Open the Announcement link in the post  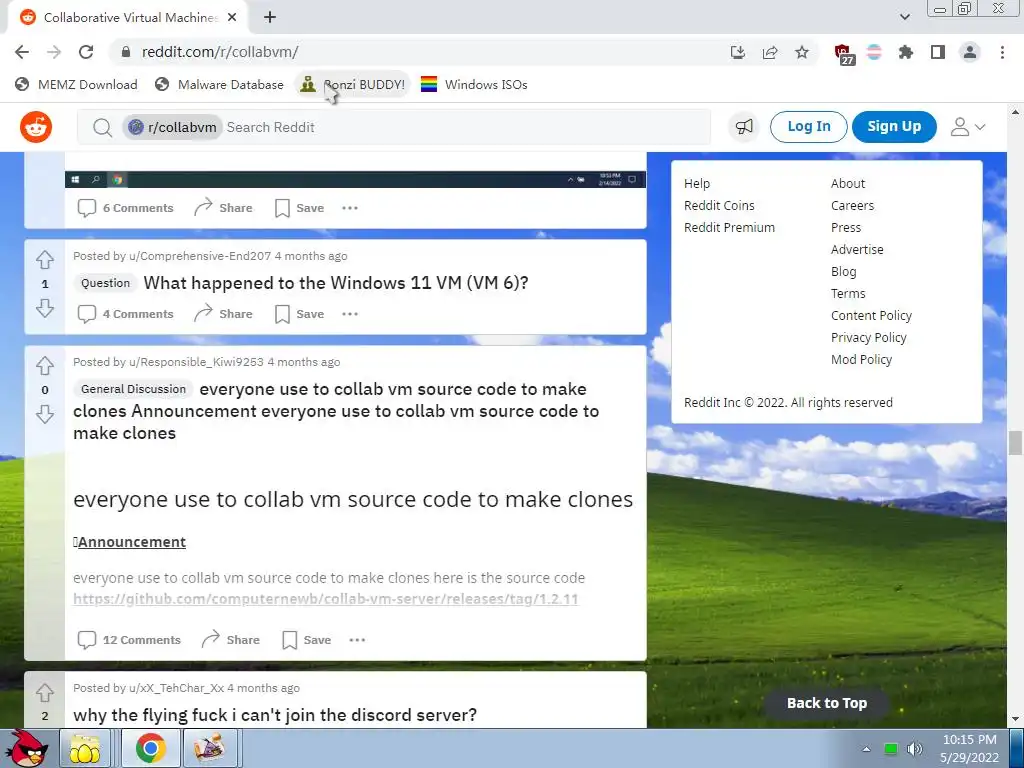coord(130,542)
